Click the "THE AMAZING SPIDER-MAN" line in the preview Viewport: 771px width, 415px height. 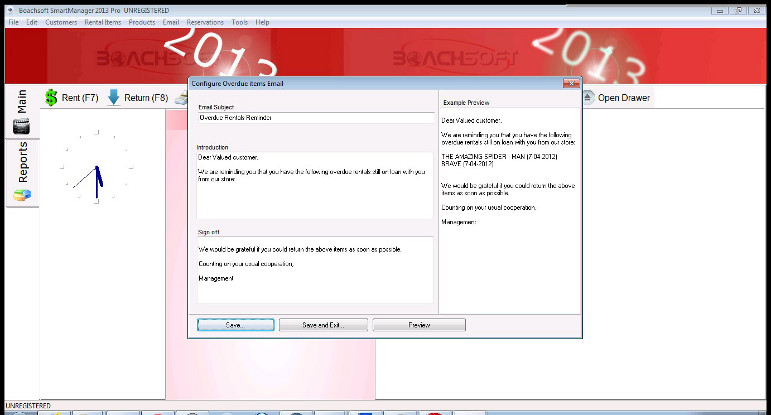click(x=499, y=156)
